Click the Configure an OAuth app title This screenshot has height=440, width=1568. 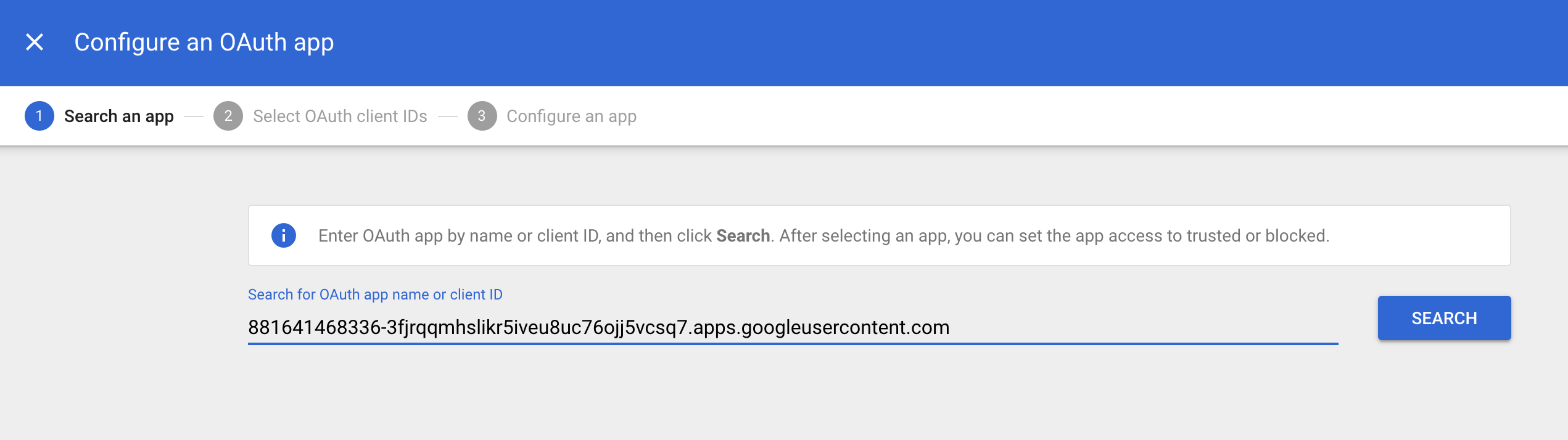tap(204, 43)
